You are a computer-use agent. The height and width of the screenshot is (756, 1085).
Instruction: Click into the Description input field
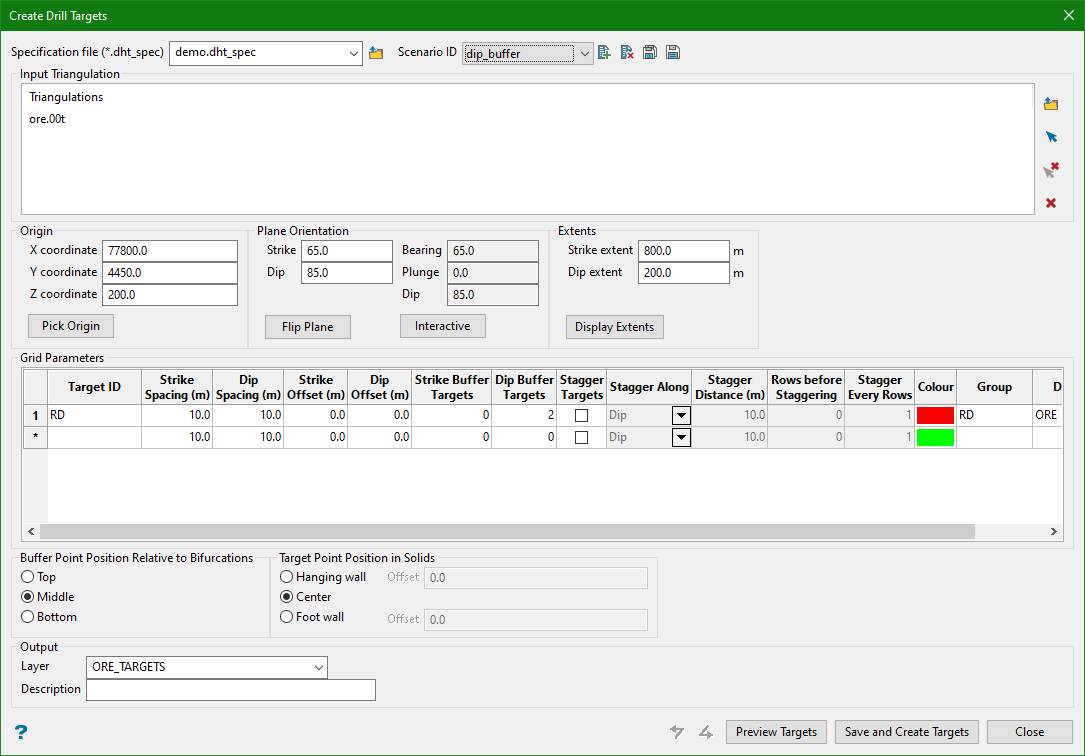pos(231,690)
